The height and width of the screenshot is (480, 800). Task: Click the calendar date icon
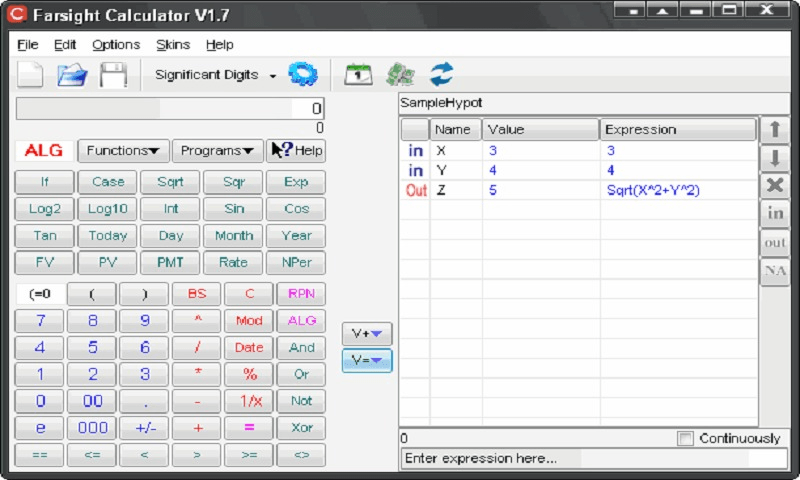(x=357, y=75)
